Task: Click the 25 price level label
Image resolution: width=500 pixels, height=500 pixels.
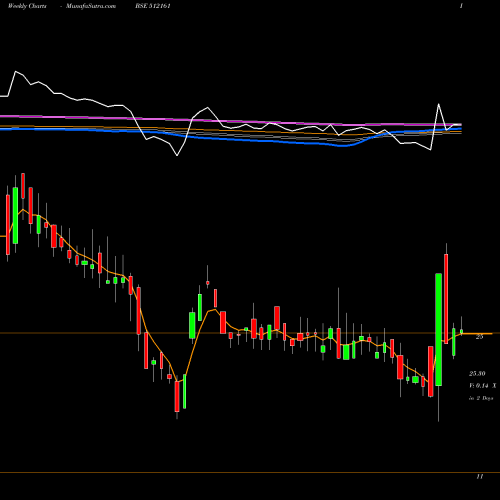Action: (x=479, y=337)
